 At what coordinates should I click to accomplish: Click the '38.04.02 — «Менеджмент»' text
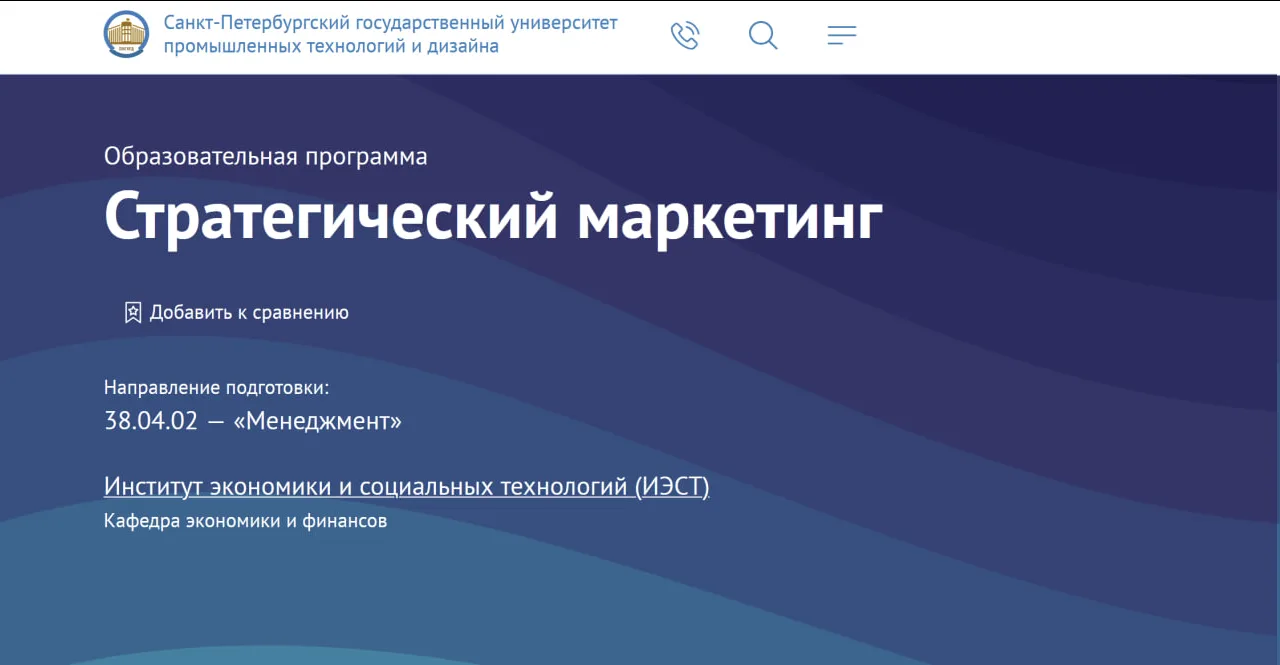point(253,421)
